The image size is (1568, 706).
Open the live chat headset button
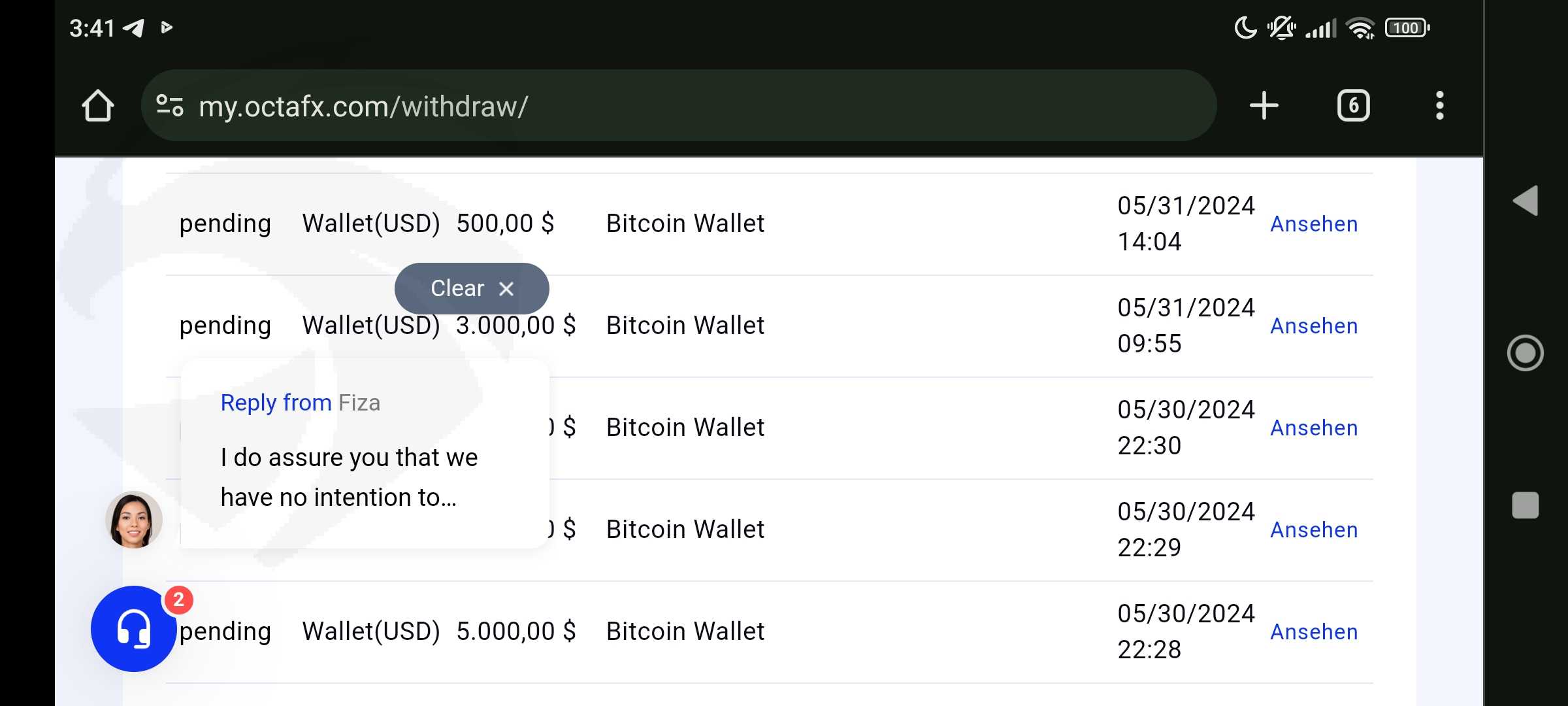(133, 629)
